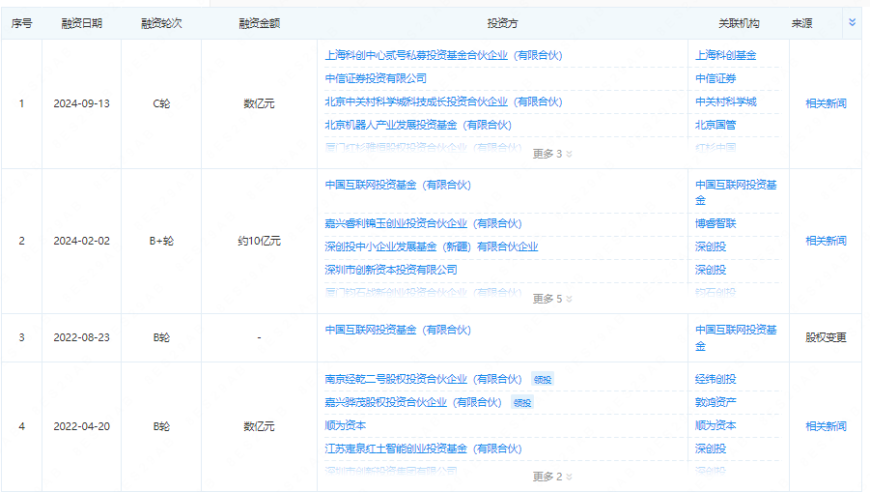The height and width of the screenshot is (492, 870).
Task: Select the date 2022-04-20 cell
Action: point(82,426)
